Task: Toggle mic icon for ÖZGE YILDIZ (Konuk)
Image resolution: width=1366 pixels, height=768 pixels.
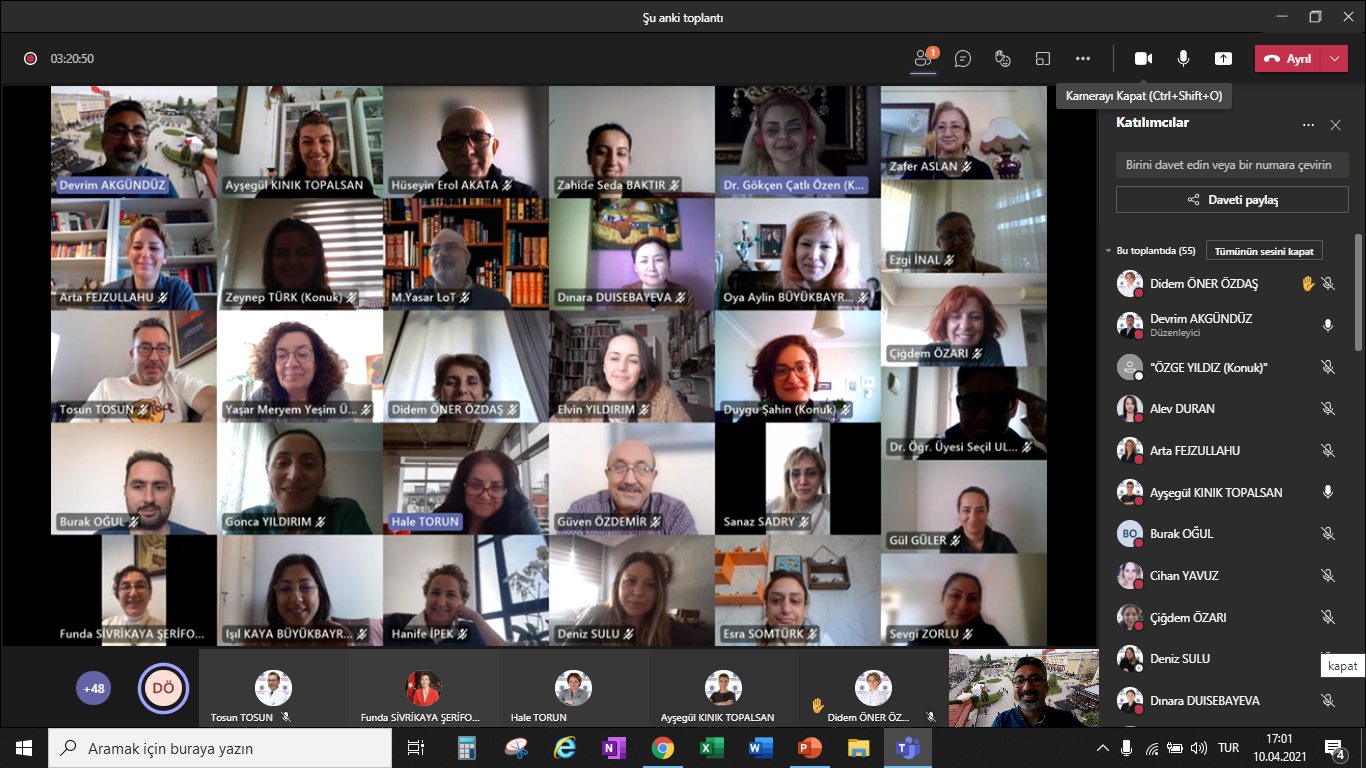Action: 1328,367
